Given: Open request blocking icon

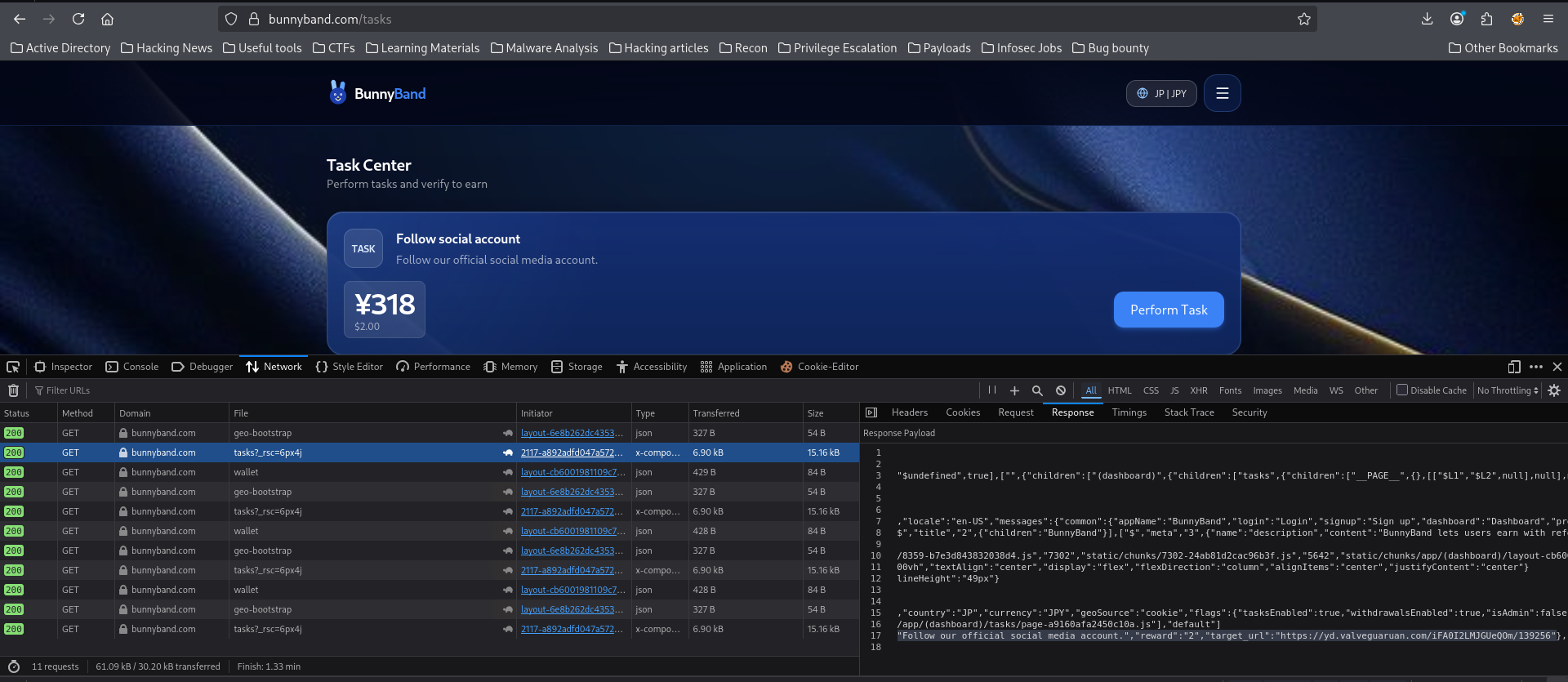Looking at the screenshot, I should (x=1060, y=390).
